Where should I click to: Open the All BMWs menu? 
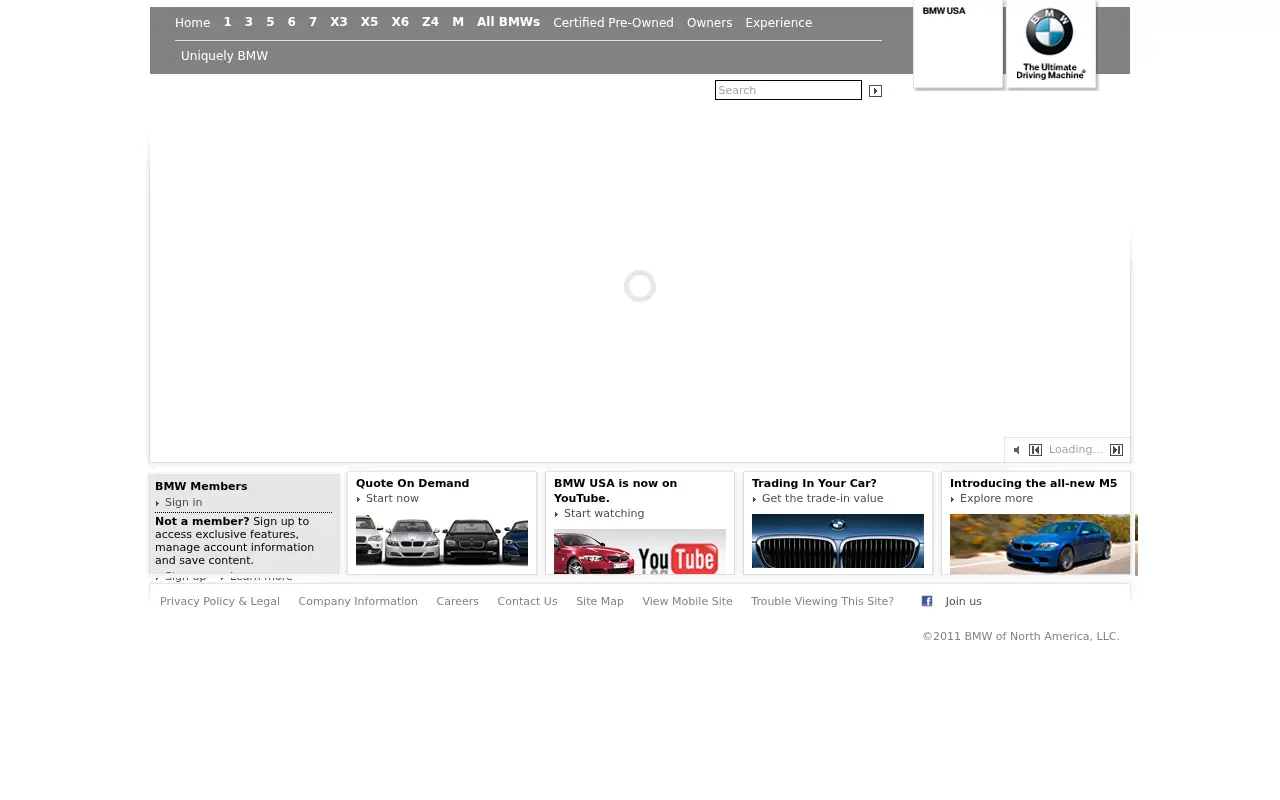(x=508, y=22)
